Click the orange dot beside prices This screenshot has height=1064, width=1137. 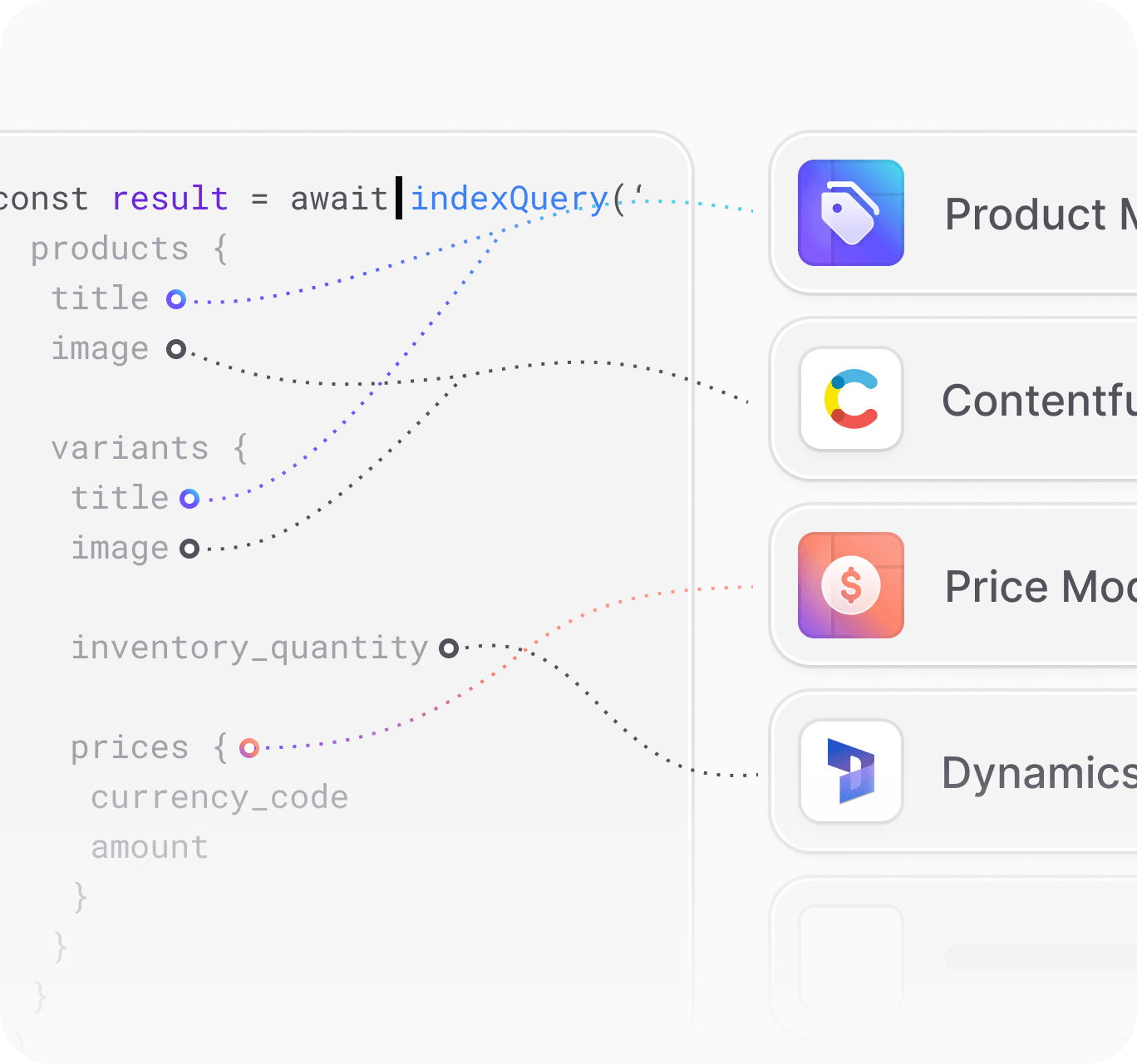point(249,748)
